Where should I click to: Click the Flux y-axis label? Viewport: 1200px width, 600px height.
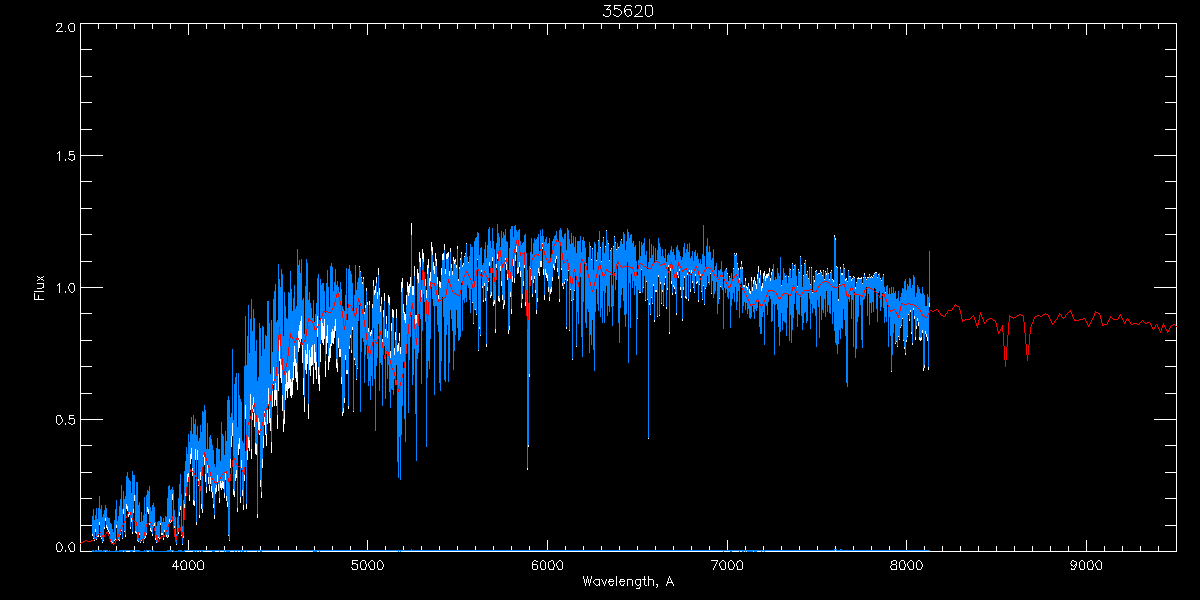40,287
